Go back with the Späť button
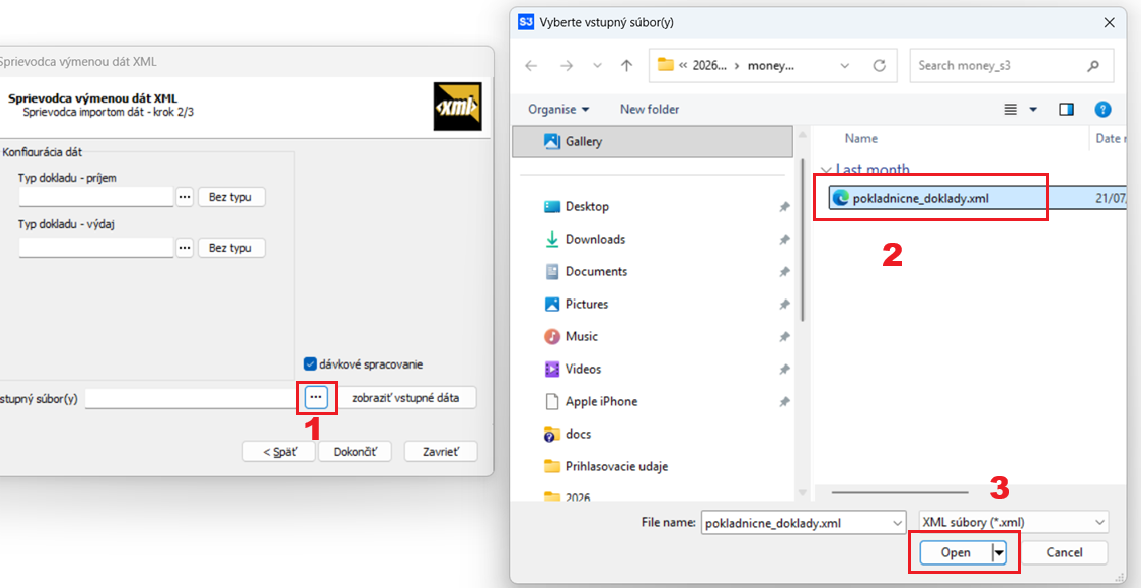This screenshot has width=1141, height=588. point(279,451)
